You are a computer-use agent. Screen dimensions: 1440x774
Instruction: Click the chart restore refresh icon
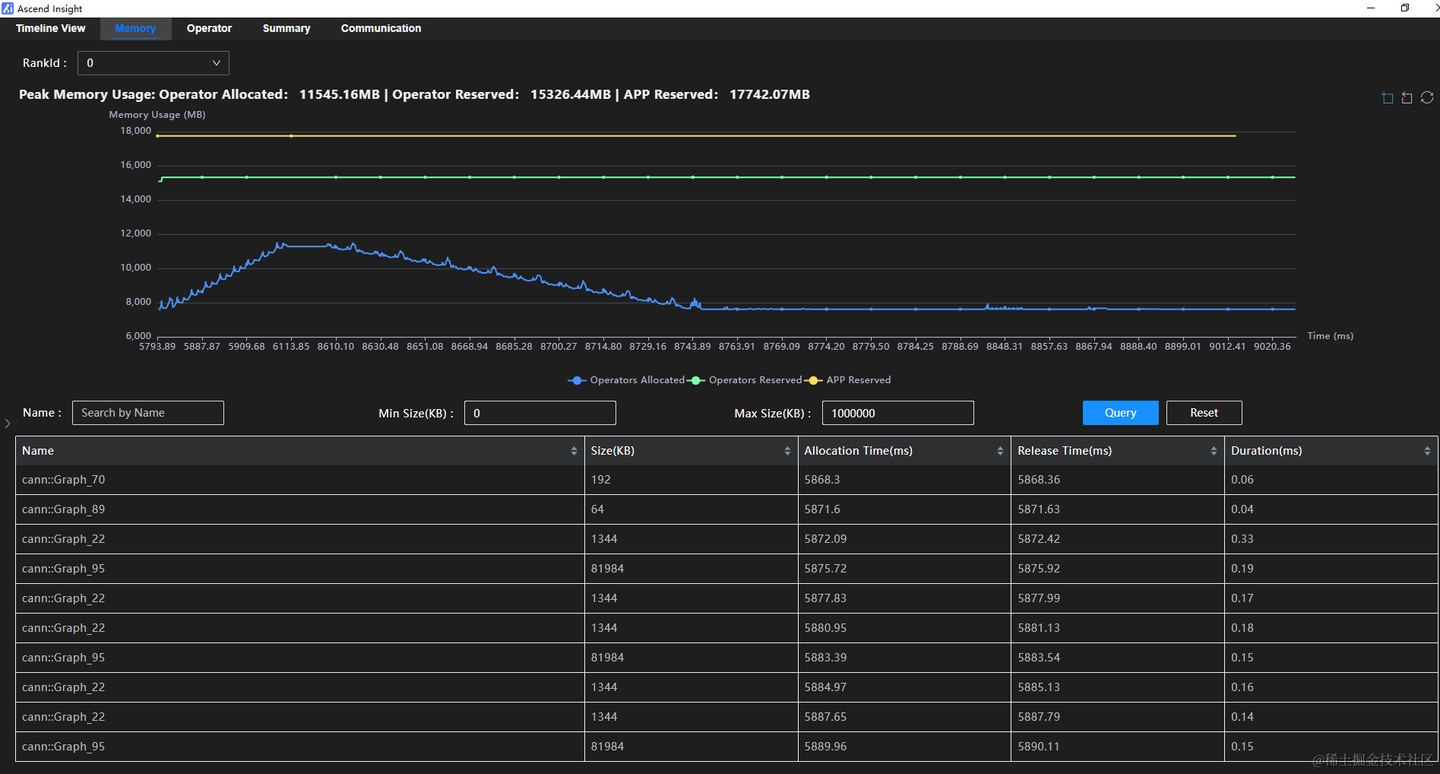(x=1427, y=98)
